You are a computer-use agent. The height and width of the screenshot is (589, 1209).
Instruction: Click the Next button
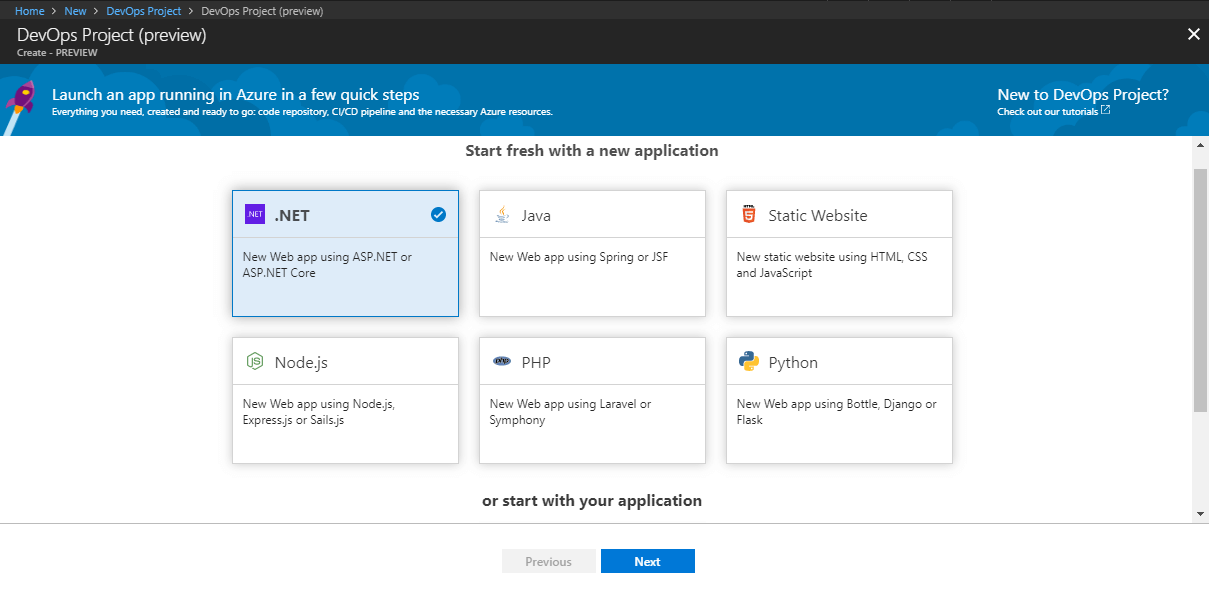pos(648,561)
